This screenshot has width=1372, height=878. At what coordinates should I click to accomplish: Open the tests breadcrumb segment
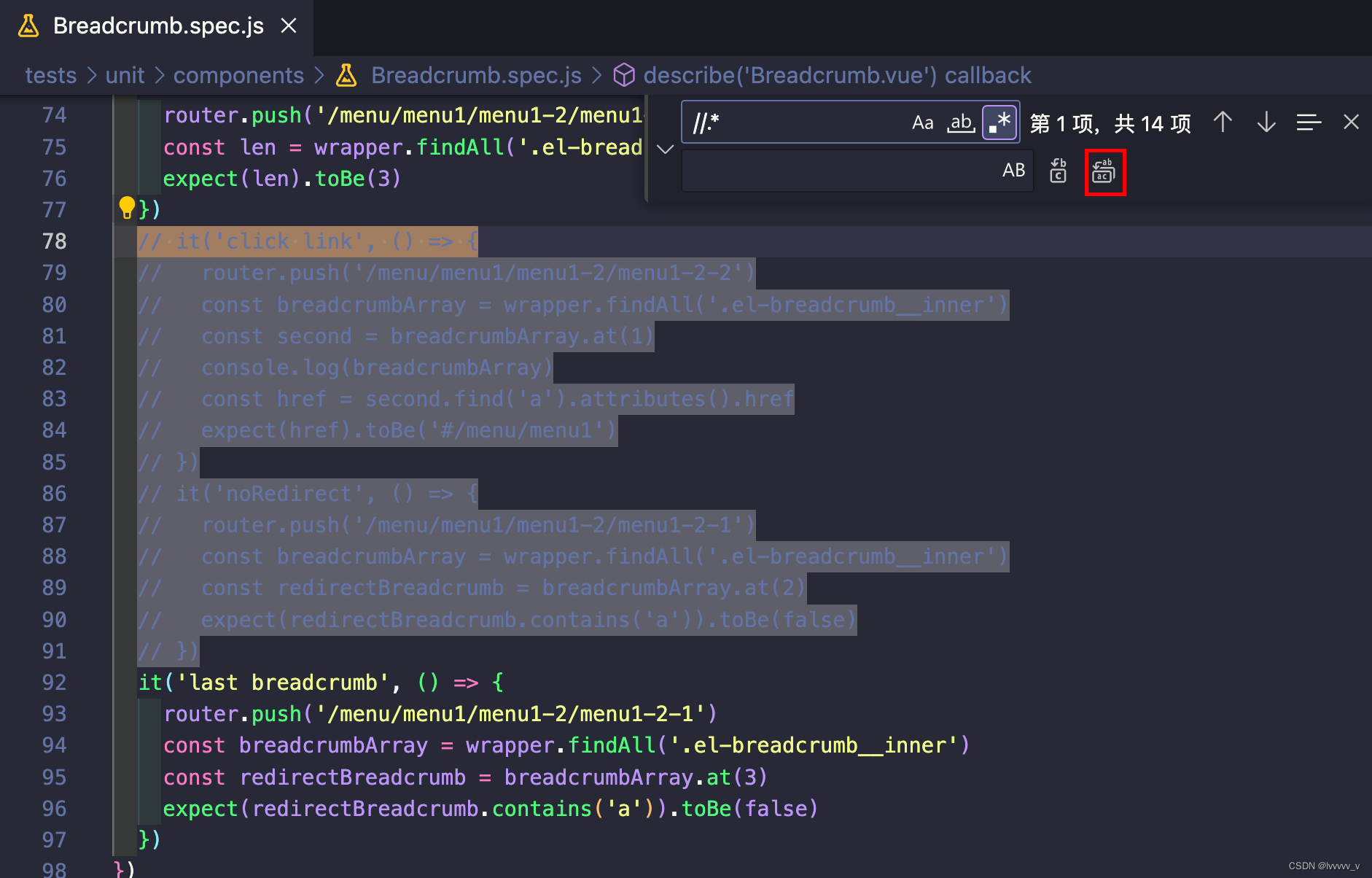[x=50, y=75]
